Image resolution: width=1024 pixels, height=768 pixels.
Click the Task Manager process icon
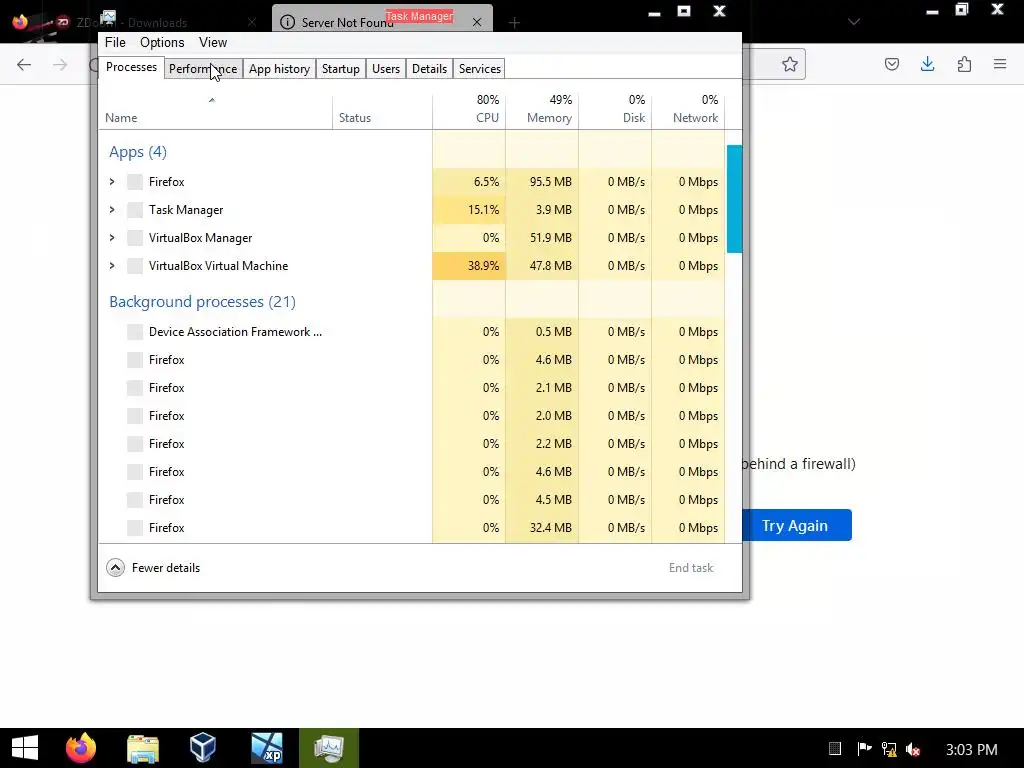point(135,210)
